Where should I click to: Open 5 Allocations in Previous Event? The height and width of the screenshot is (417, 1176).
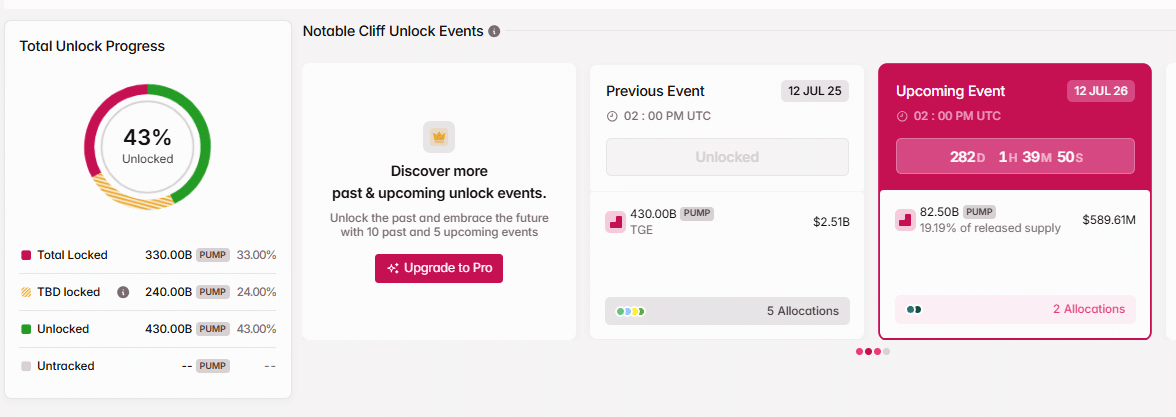click(802, 311)
